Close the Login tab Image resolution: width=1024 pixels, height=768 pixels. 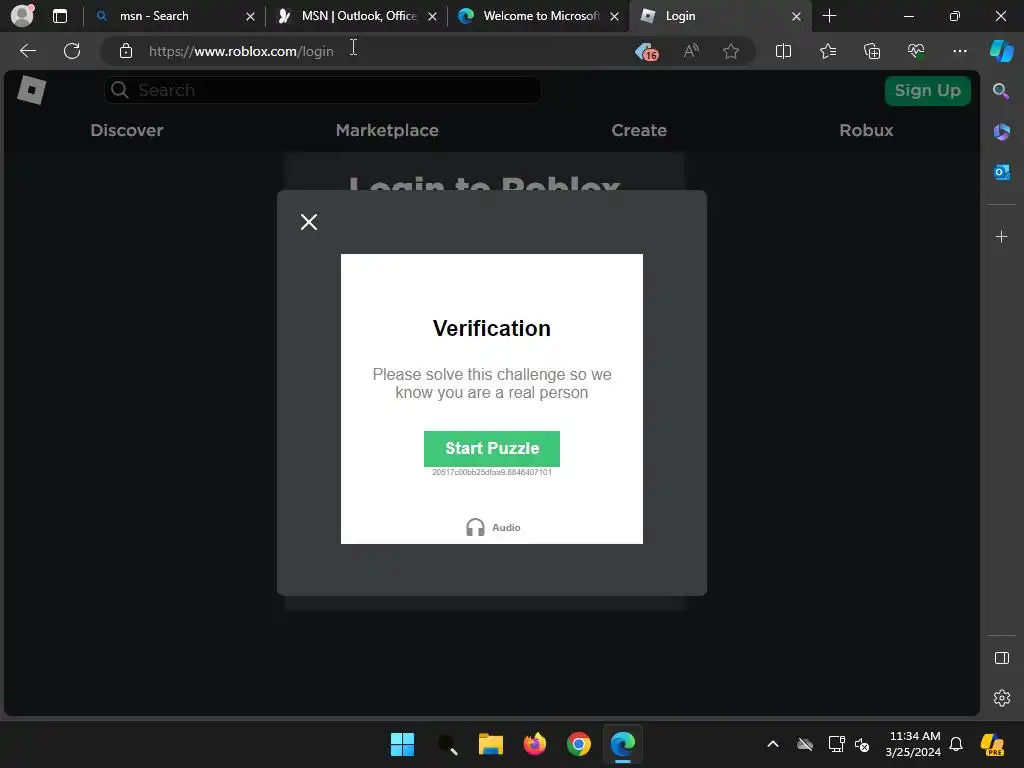[x=796, y=16]
